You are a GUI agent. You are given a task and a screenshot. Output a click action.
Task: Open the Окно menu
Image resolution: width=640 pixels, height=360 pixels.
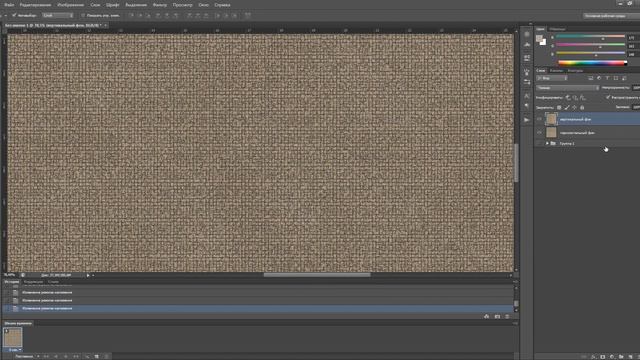(203, 5)
